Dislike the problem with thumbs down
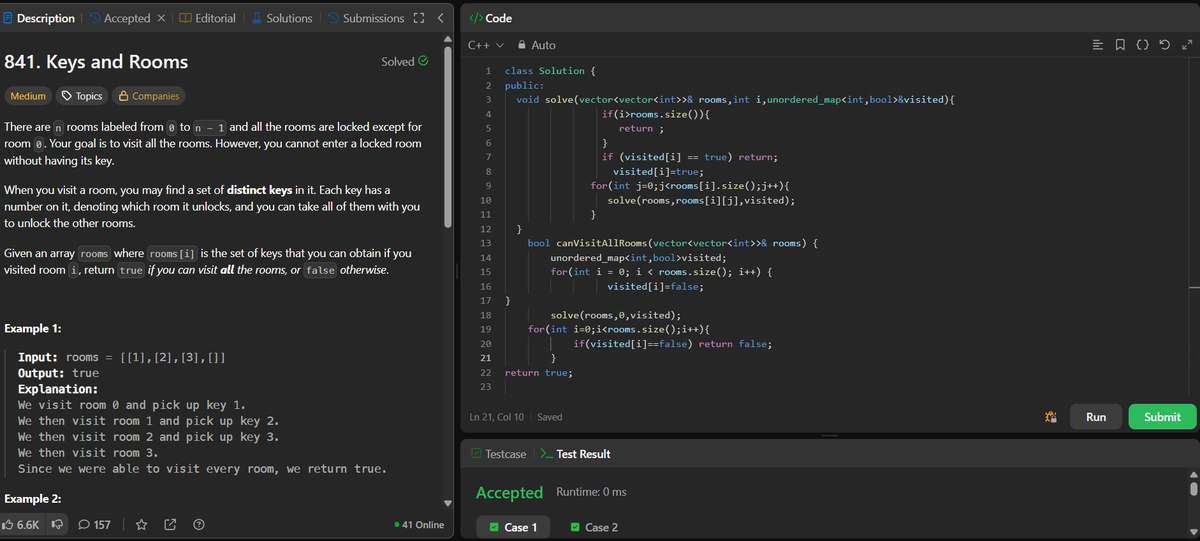This screenshot has height=541, width=1200. click(57, 524)
